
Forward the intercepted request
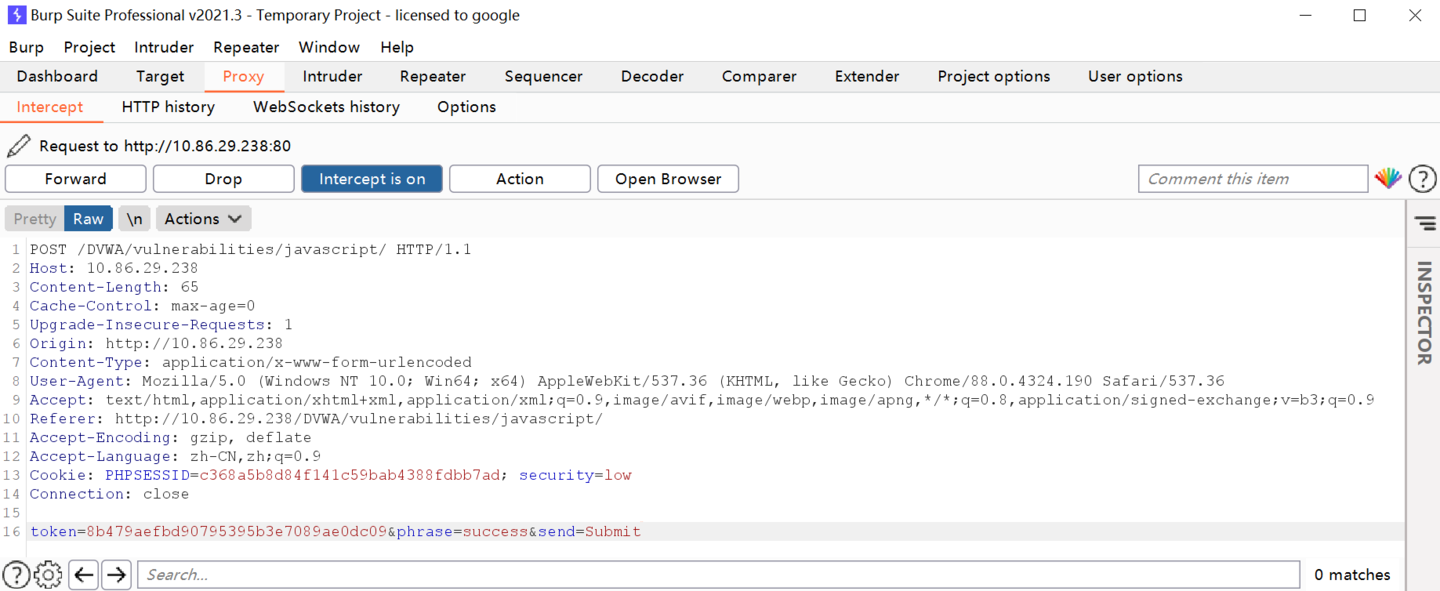coord(75,179)
